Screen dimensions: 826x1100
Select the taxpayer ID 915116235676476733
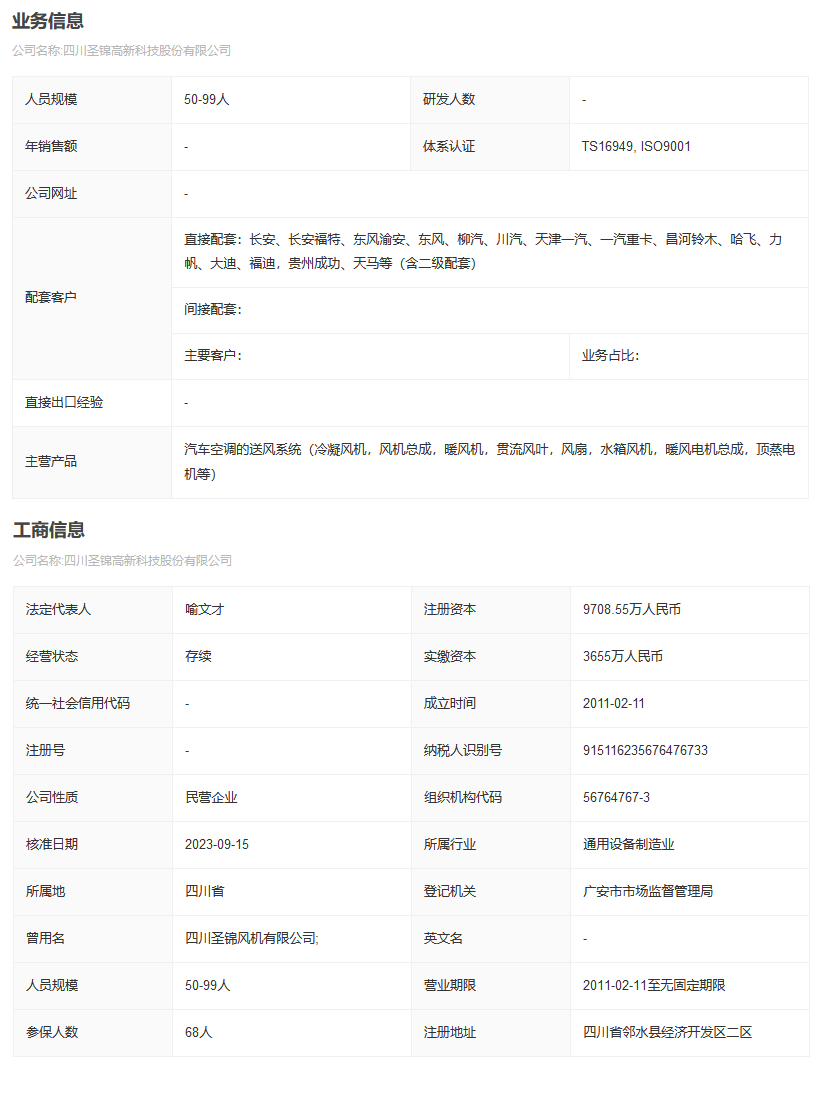646,751
